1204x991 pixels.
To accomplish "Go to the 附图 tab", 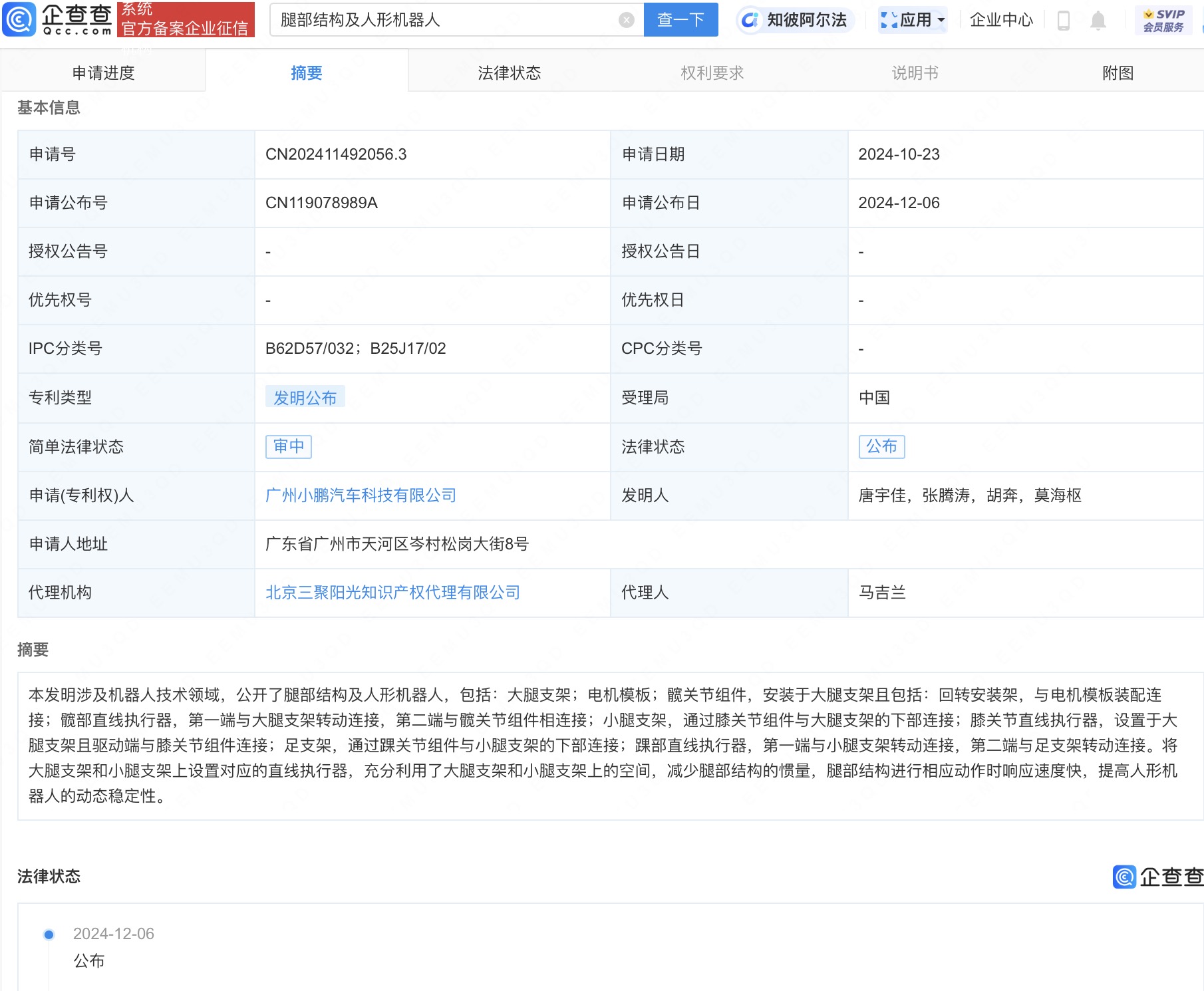I will (1118, 72).
